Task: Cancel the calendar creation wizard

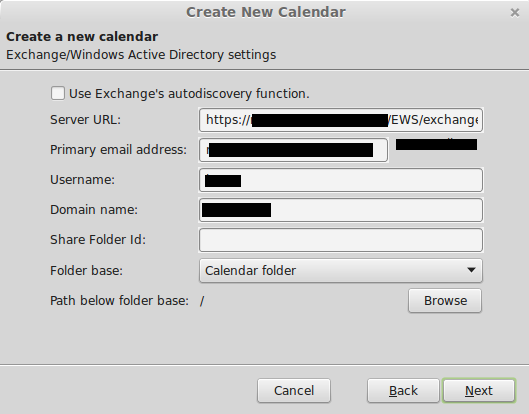Action: pos(294,391)
